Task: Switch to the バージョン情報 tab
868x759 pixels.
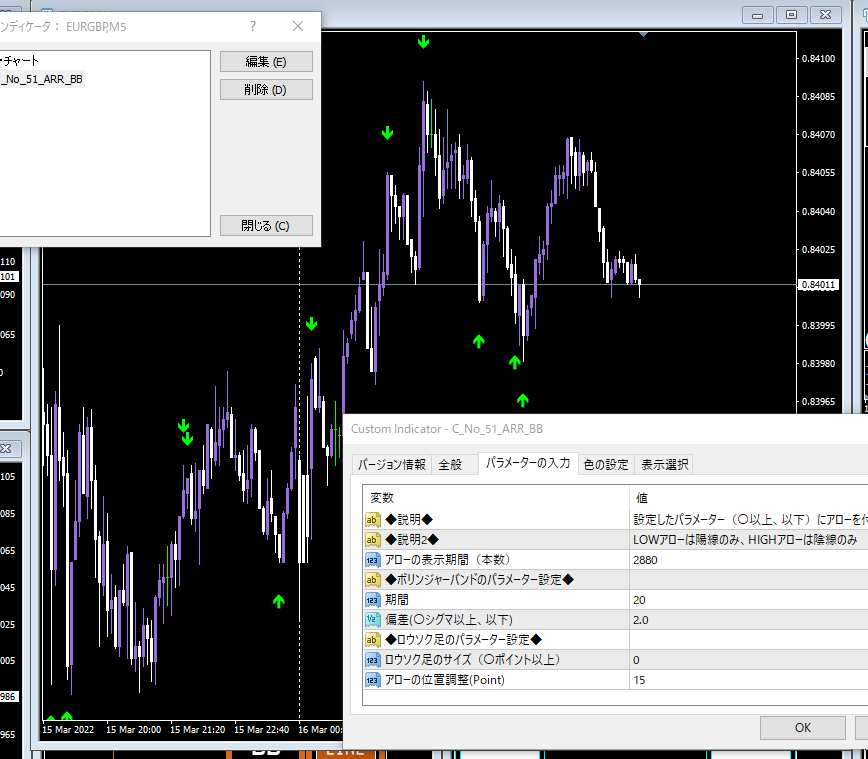Action: [391, 464]
